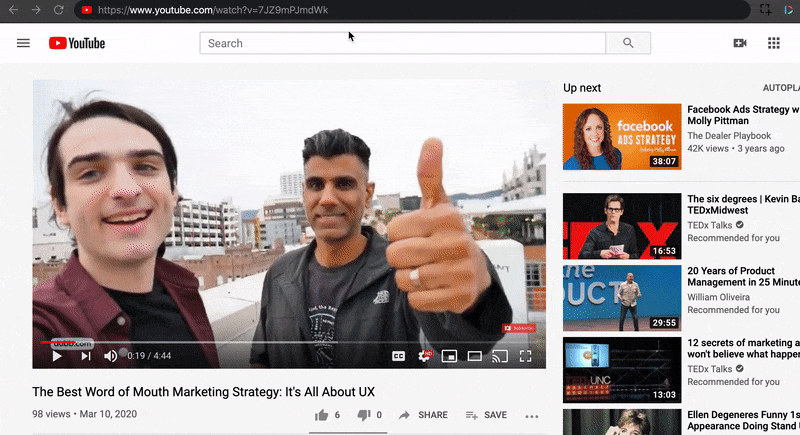Mute the video volume speaker
The image size is (800, 435).
click(110, 356)
